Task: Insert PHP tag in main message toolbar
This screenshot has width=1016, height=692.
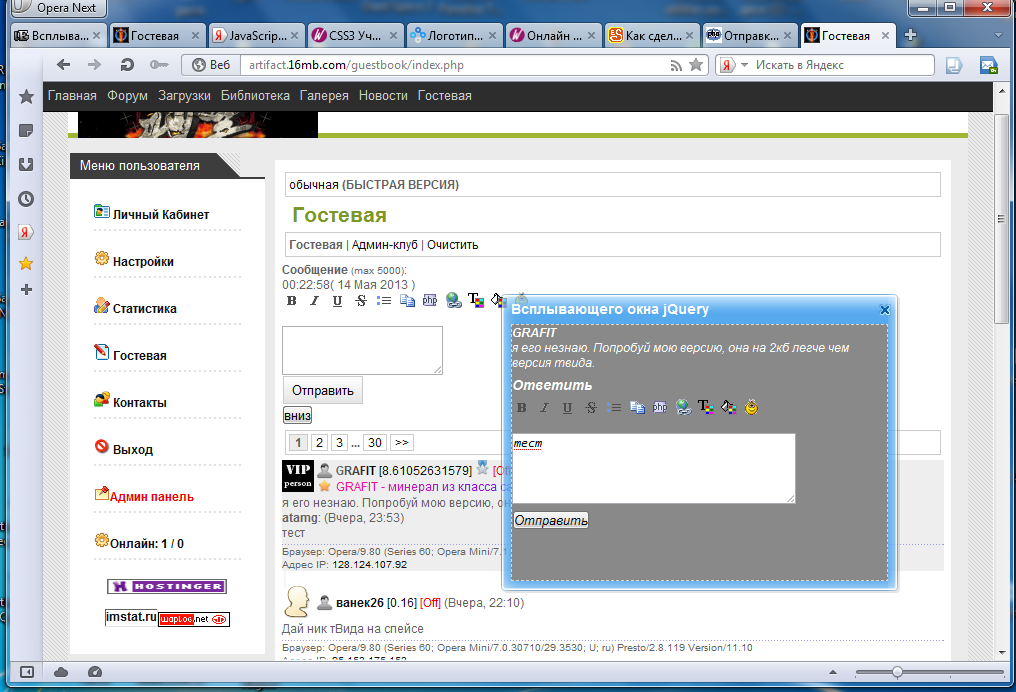Action: click(x=430, y=300)
